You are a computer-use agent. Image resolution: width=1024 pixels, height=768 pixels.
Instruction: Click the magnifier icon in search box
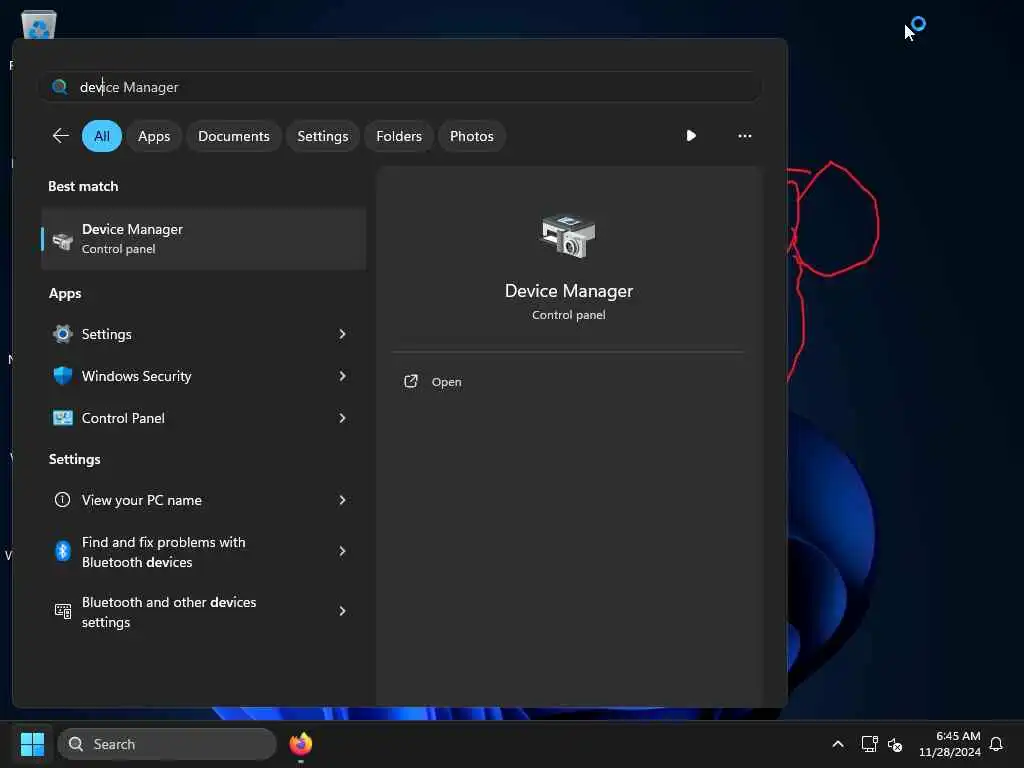[60, 87]
